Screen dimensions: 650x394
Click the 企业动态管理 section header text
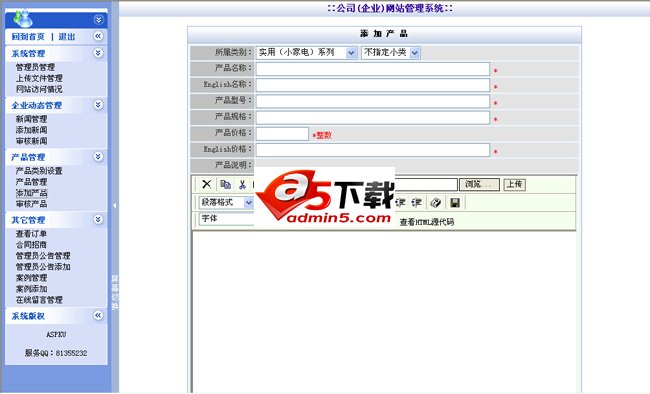[x=36, y=105]
